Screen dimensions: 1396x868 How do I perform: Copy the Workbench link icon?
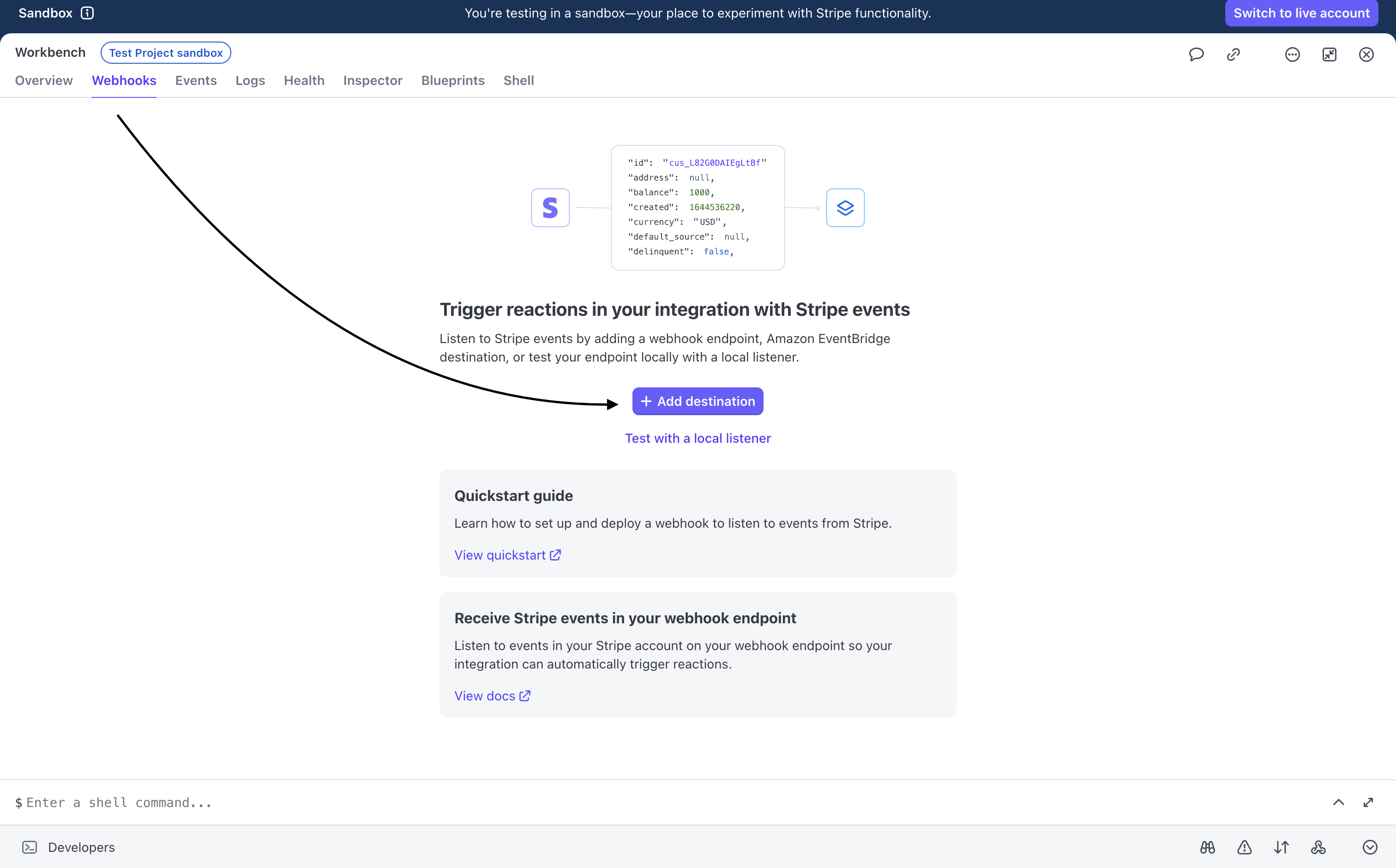(1233, 54)
